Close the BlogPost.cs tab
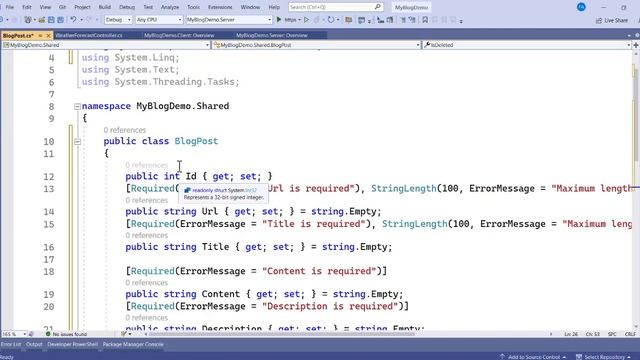The width and height of the screenshot is (640, 360). [48, 36]
